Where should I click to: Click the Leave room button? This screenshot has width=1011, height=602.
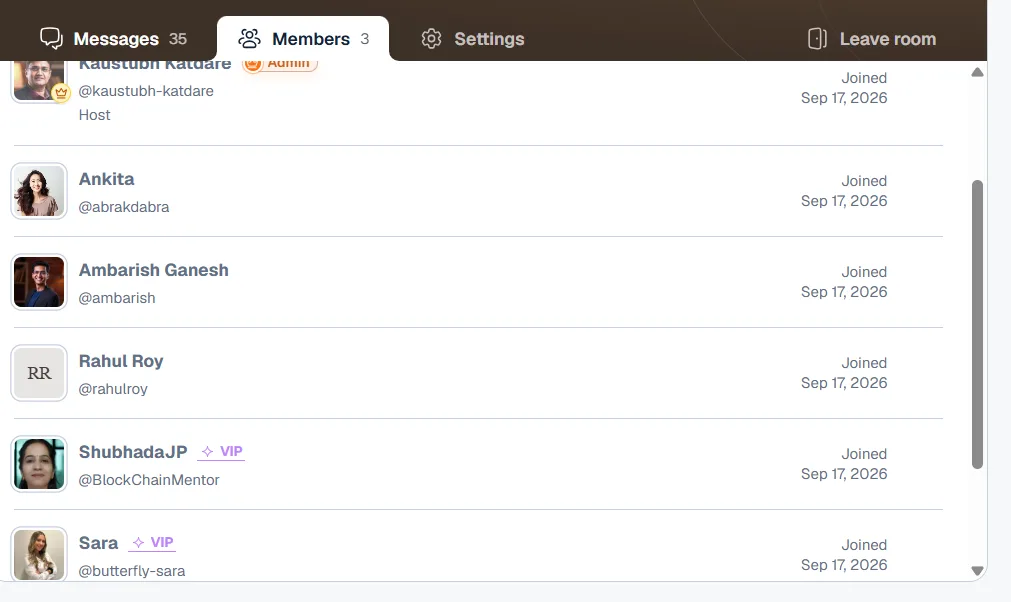click(872, 39)
